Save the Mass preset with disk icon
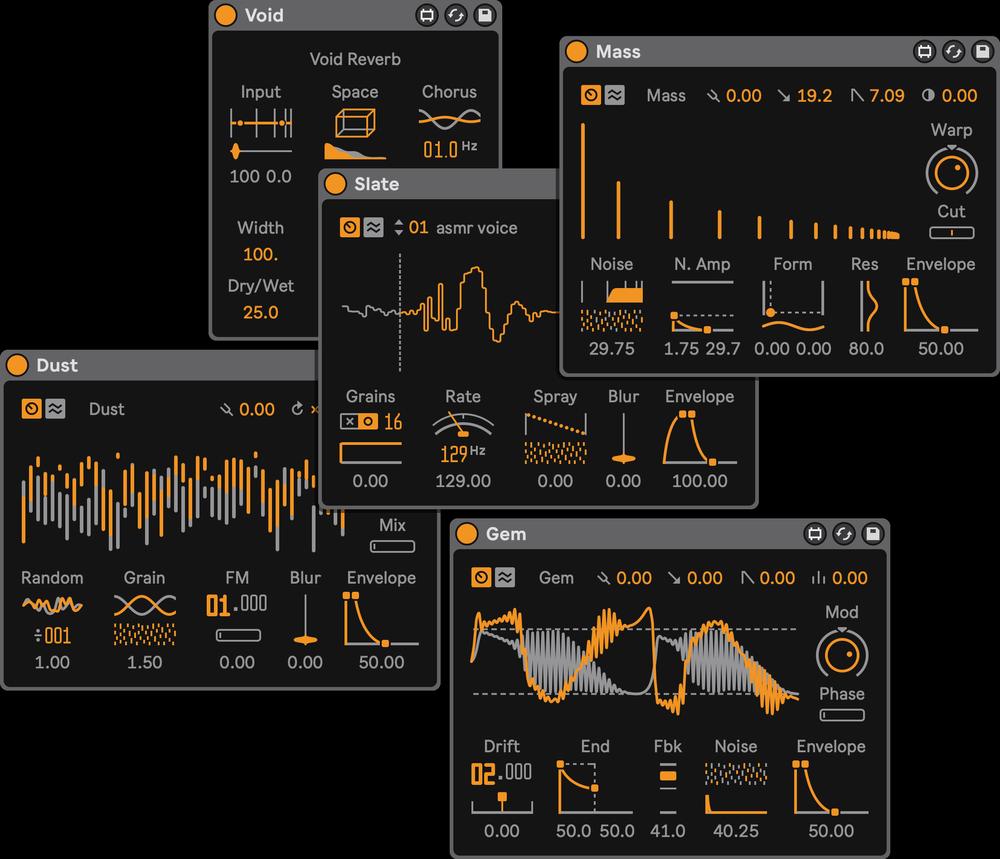This screenshot has height=859, width=1000. click(983, 51)
